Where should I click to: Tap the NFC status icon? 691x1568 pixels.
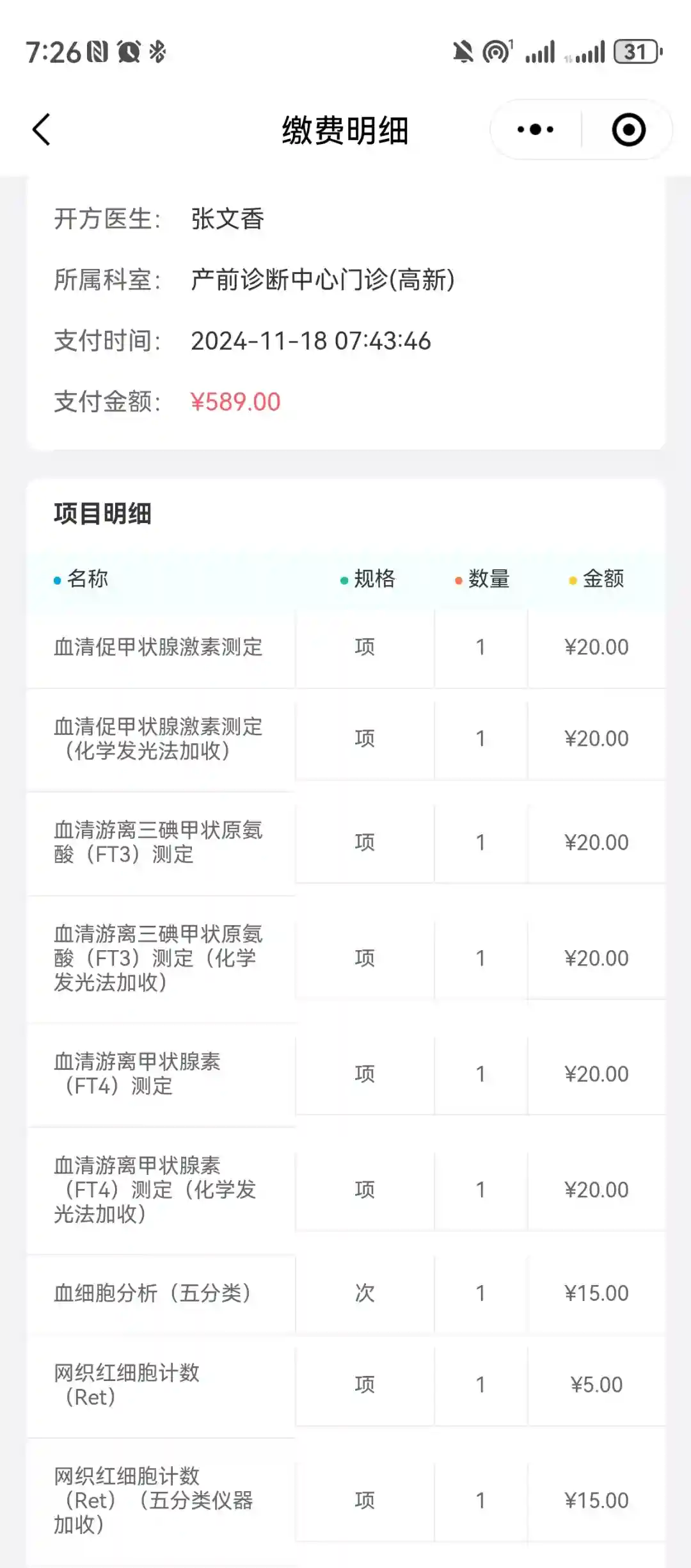click(97, 52)
